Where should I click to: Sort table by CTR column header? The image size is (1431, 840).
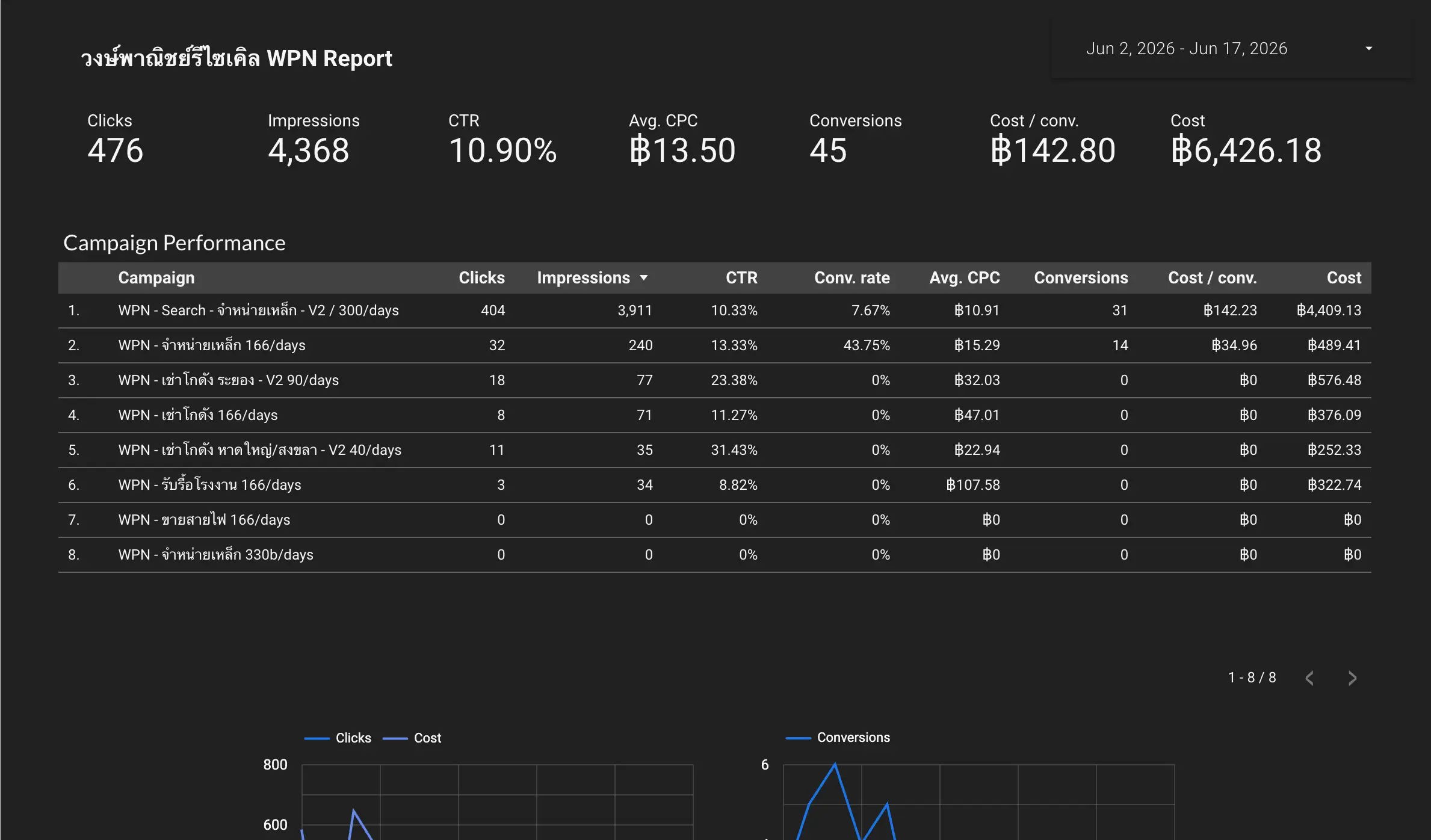[741, 278]
